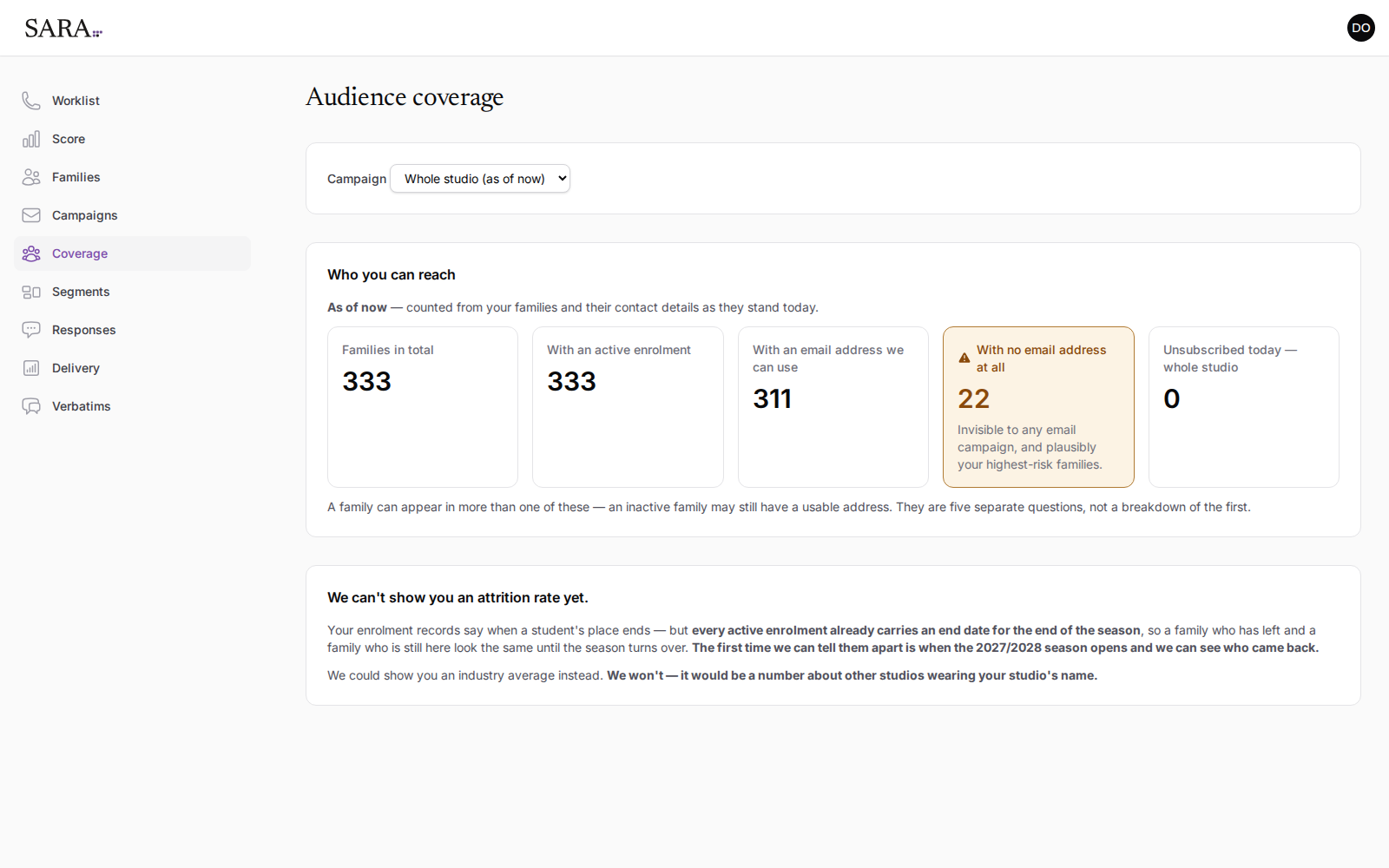Click the Campaign label text

357,179
